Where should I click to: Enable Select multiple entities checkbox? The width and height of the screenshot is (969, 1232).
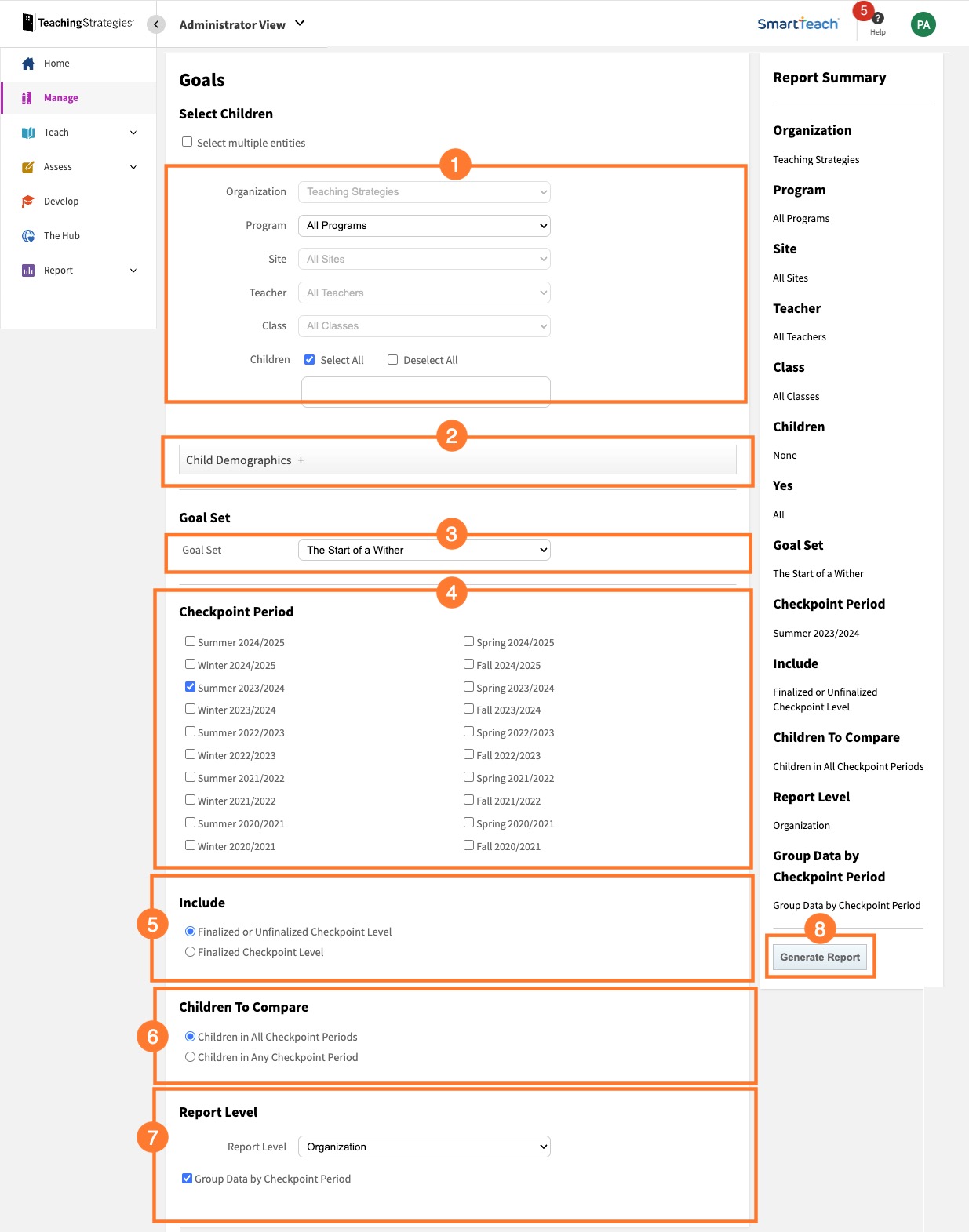click(x=187, y=142)
